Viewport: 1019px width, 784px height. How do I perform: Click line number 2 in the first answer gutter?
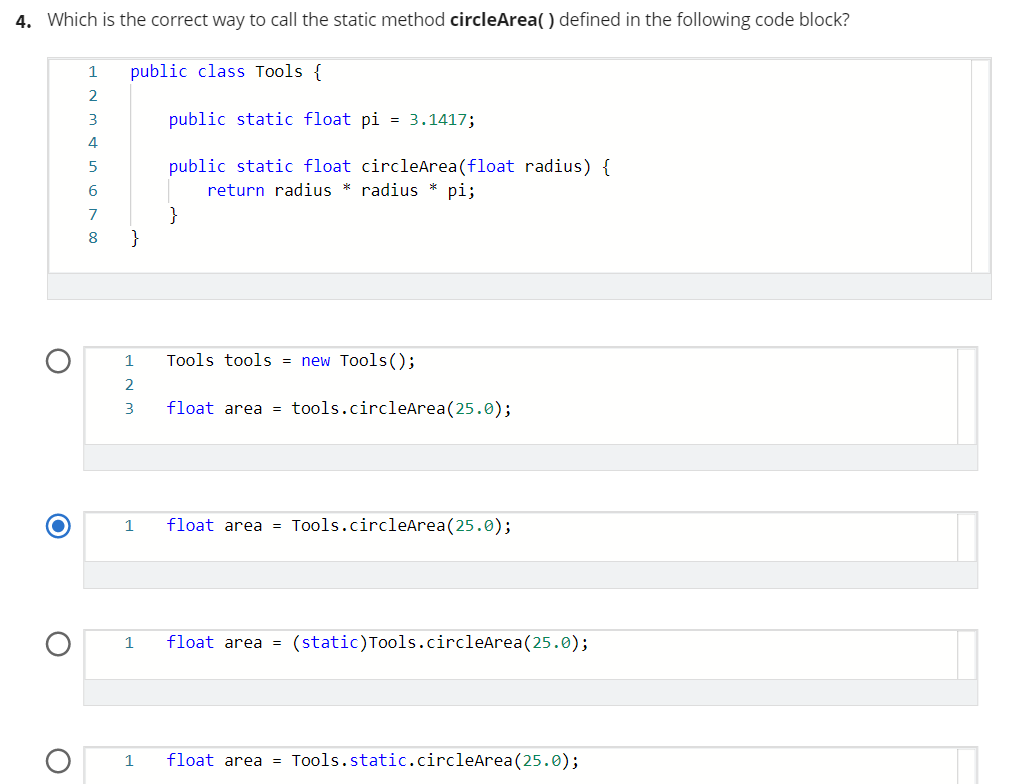click(x=129, y=385)
